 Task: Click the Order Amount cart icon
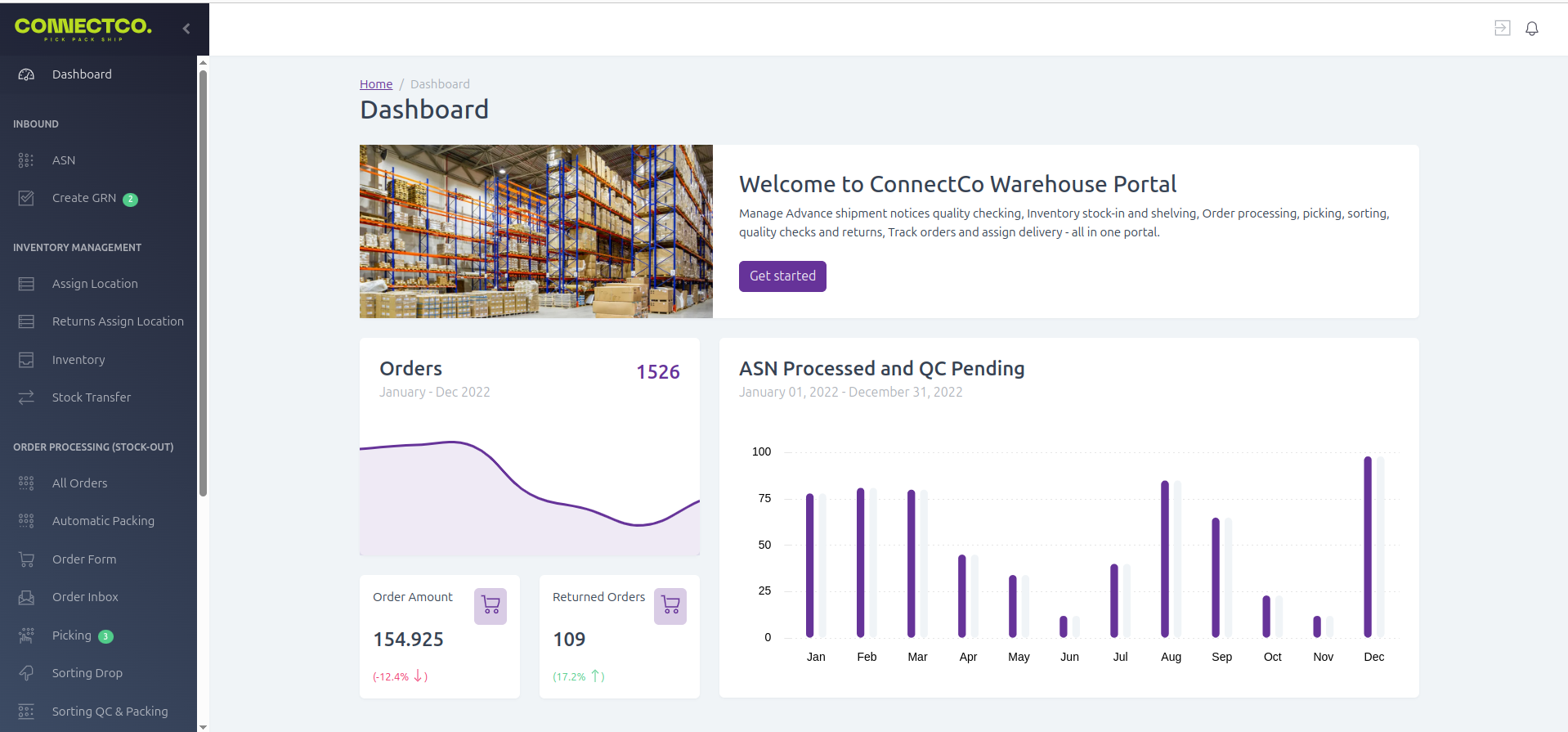click(x=491, y=606)
